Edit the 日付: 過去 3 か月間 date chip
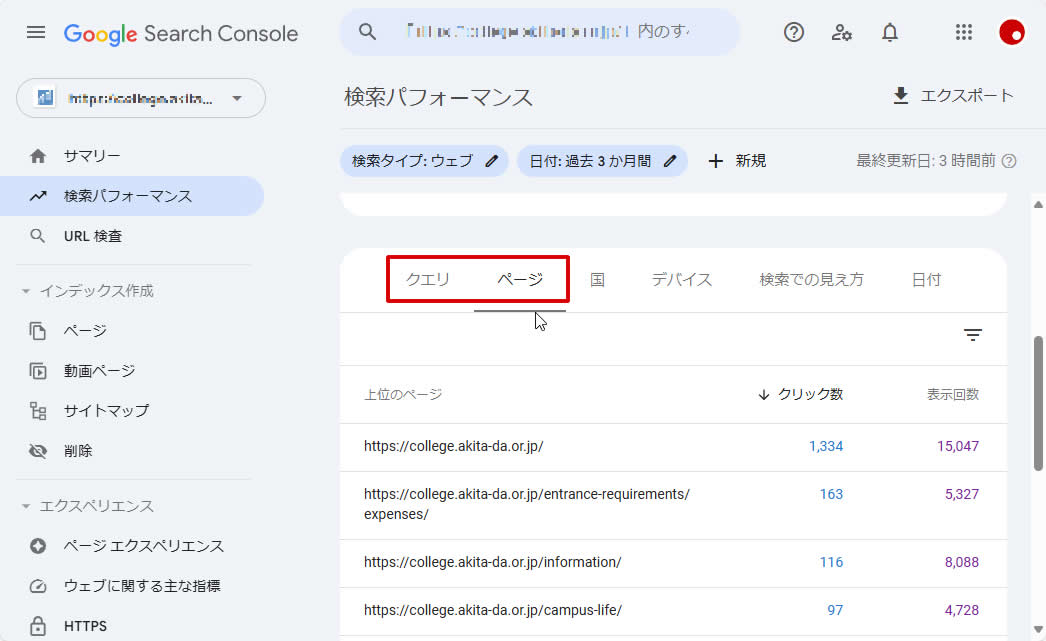The image size is (1046, 641). (x=602, y=161)
